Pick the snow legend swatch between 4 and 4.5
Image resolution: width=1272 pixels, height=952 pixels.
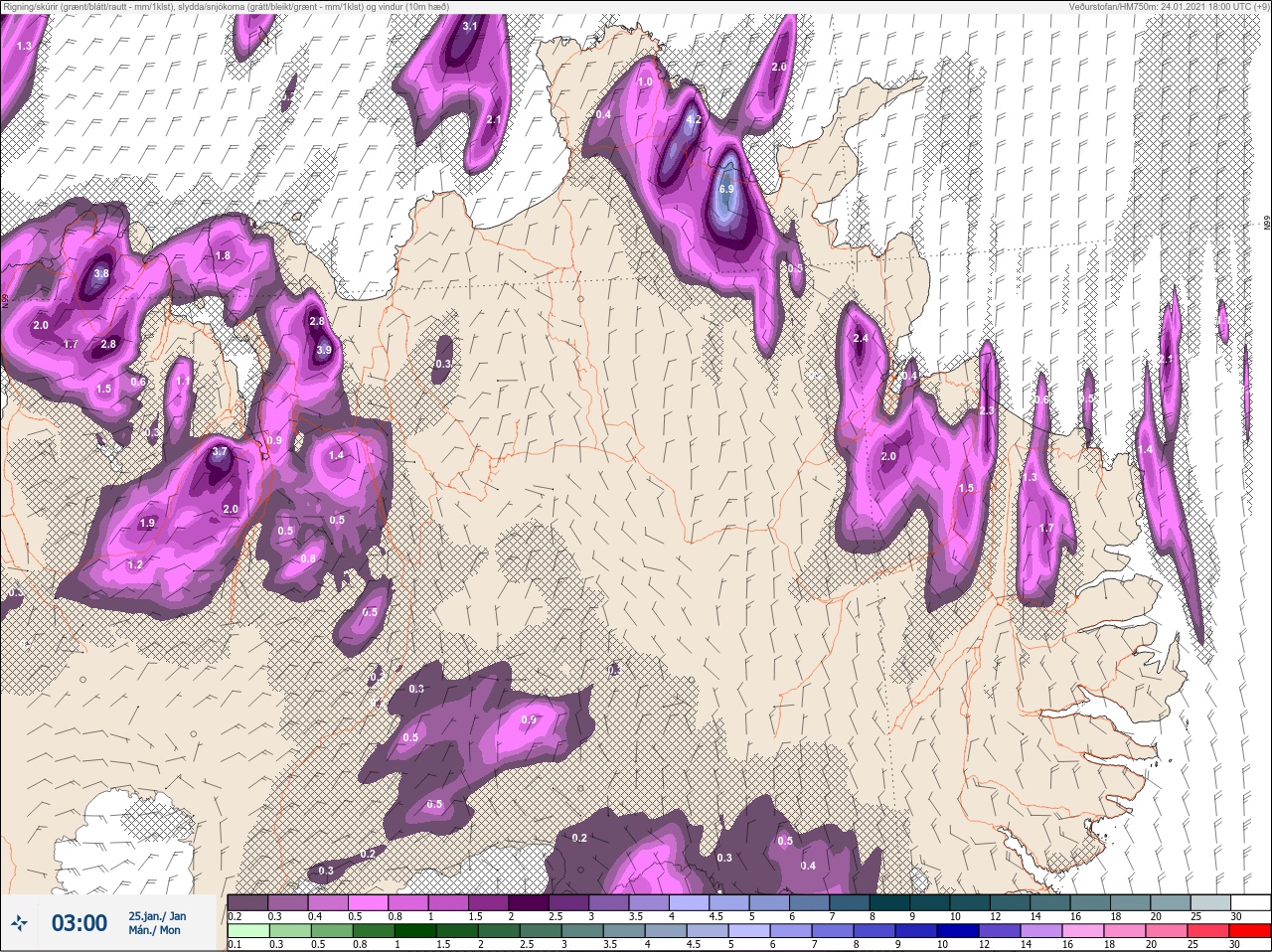pos(691,902)
